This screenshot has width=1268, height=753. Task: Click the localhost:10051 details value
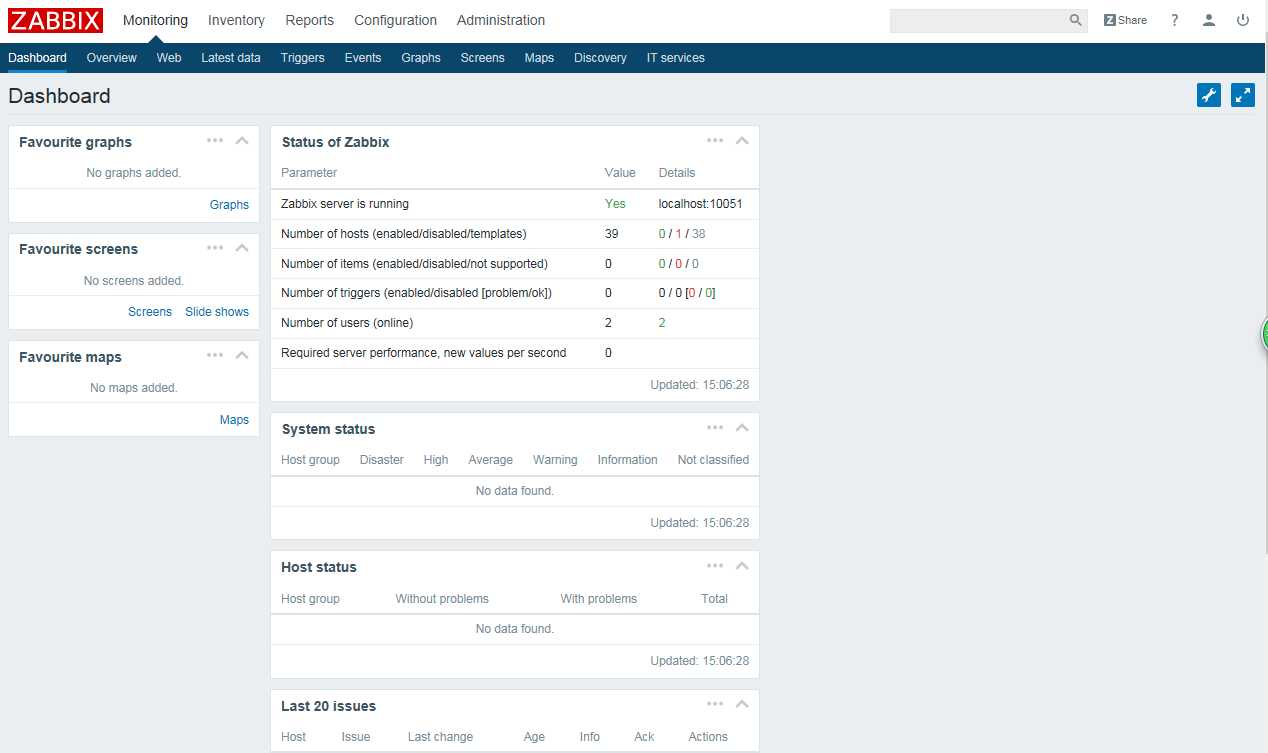coord(700,203)
